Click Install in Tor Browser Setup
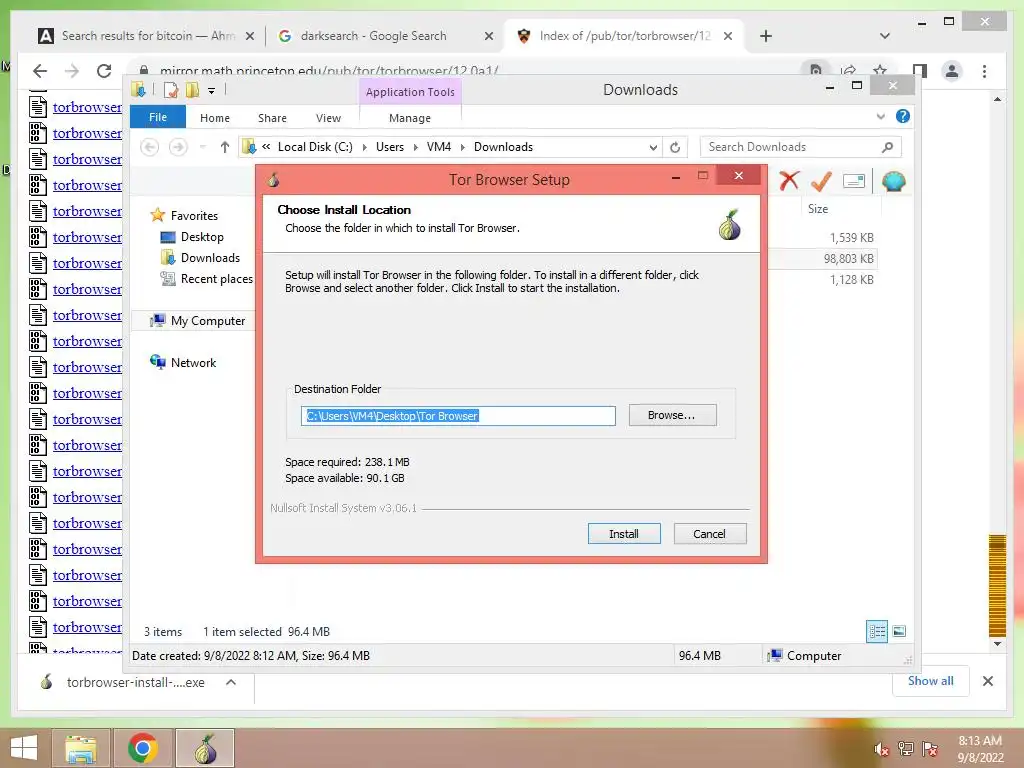The height and width of the screenshot is (768, 1024). pyautogui.click(x=624, y=534)
